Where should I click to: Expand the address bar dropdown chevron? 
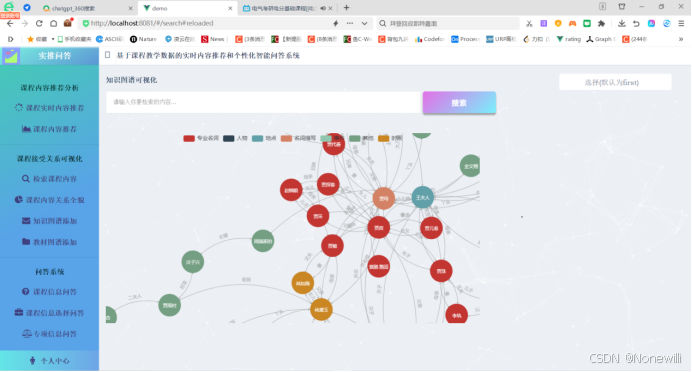(365, 23)
